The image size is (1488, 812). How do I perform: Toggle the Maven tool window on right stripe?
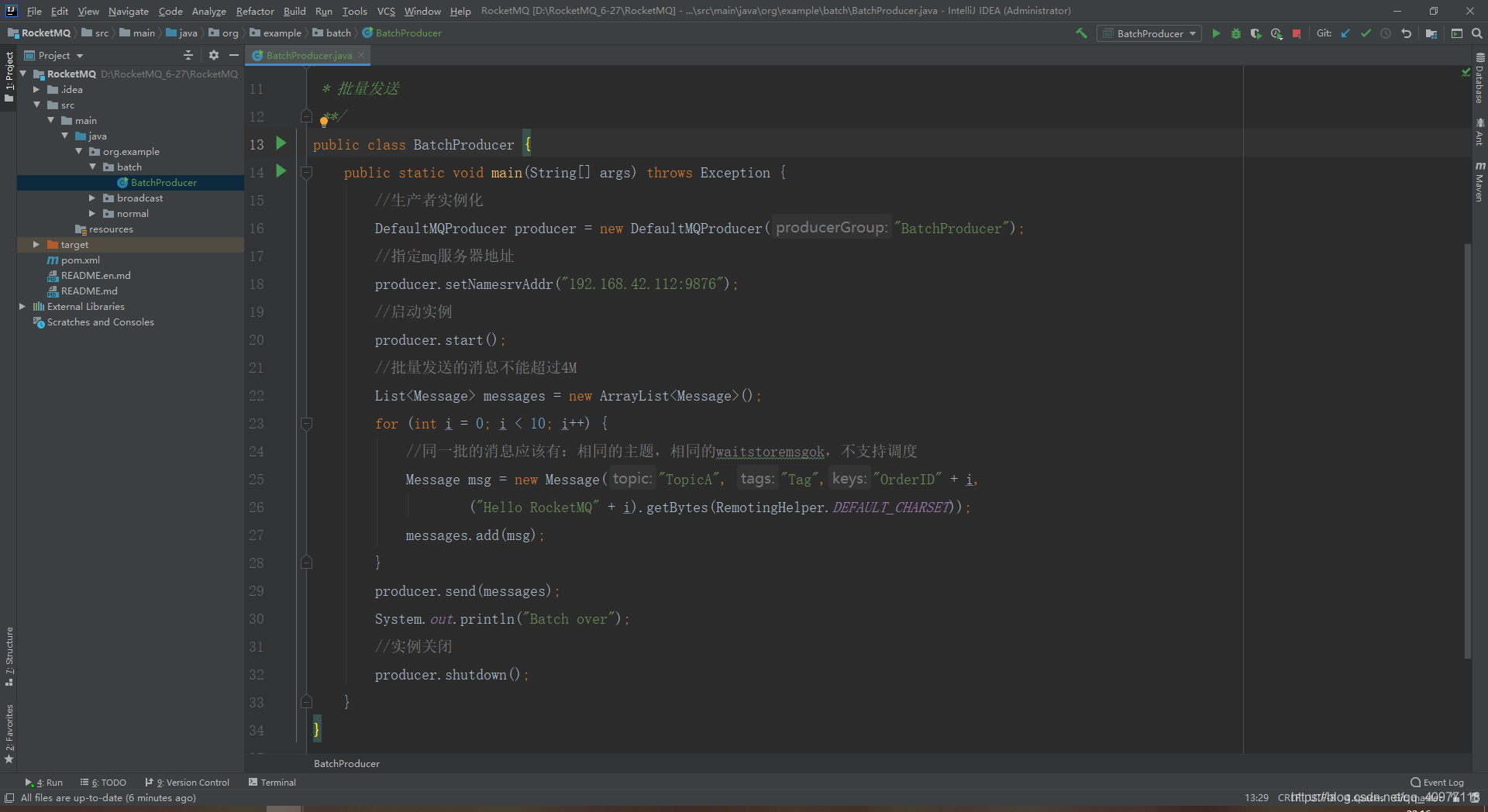pos(1479,182)
